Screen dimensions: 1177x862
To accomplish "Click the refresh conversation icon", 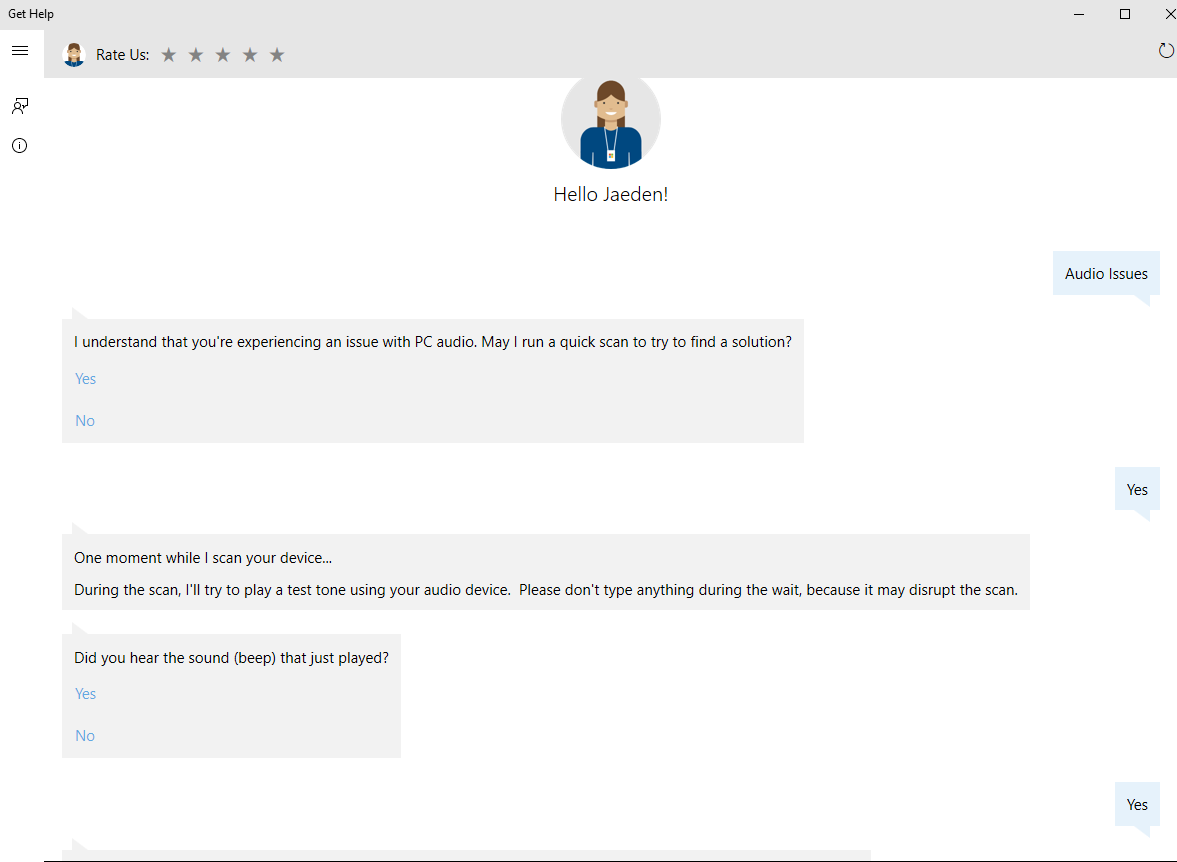I will [x=1166, y=51].
